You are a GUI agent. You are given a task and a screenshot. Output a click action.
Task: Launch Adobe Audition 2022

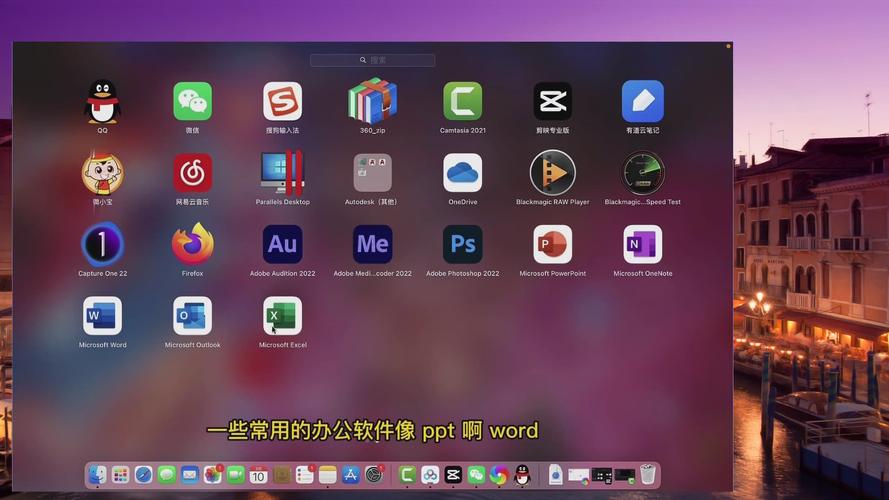(282, 244)
